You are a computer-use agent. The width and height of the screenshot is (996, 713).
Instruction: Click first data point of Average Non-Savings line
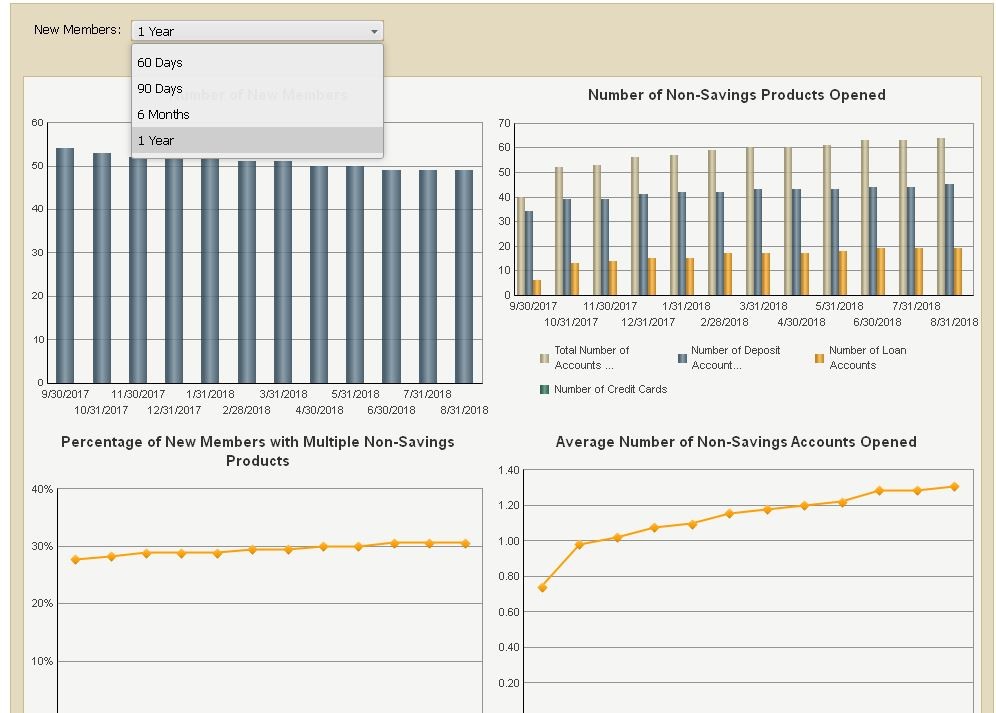click(x=542, y=587)
